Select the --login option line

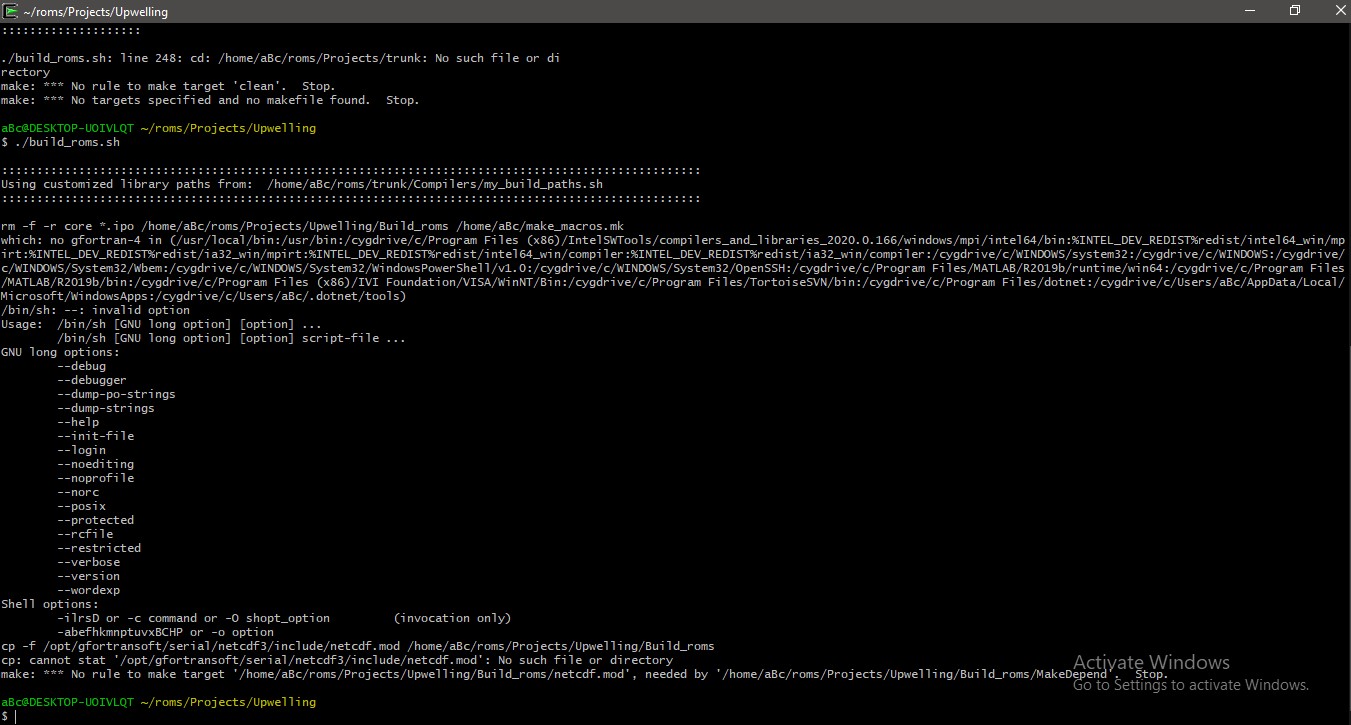(81, 450)
